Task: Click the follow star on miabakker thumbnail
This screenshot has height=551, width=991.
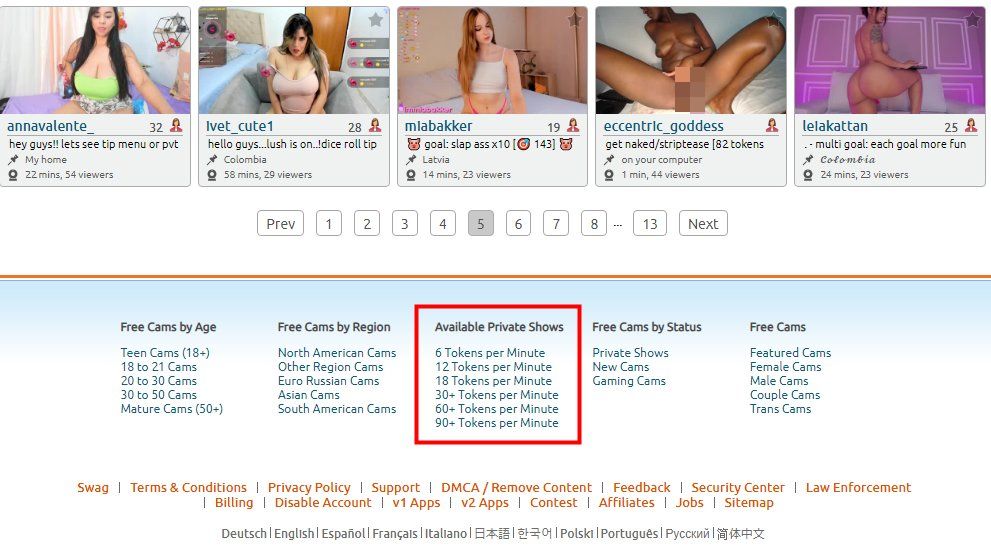Action: pos(575,20)
